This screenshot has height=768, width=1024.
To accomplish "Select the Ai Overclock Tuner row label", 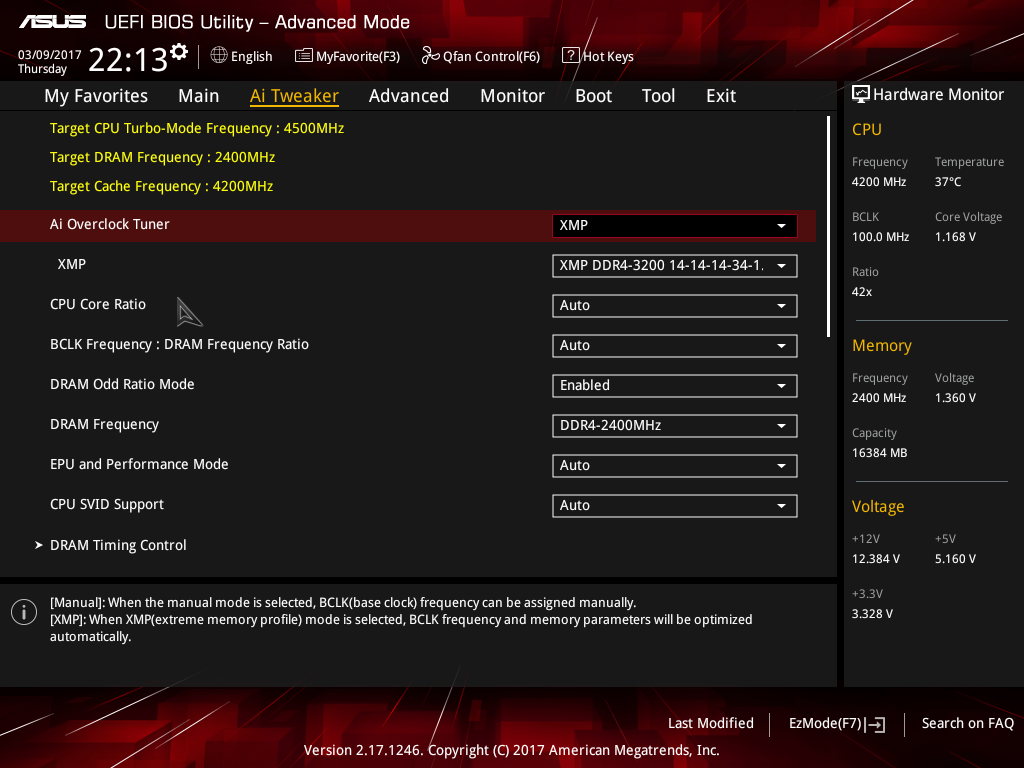I will [x=110, y=225].
